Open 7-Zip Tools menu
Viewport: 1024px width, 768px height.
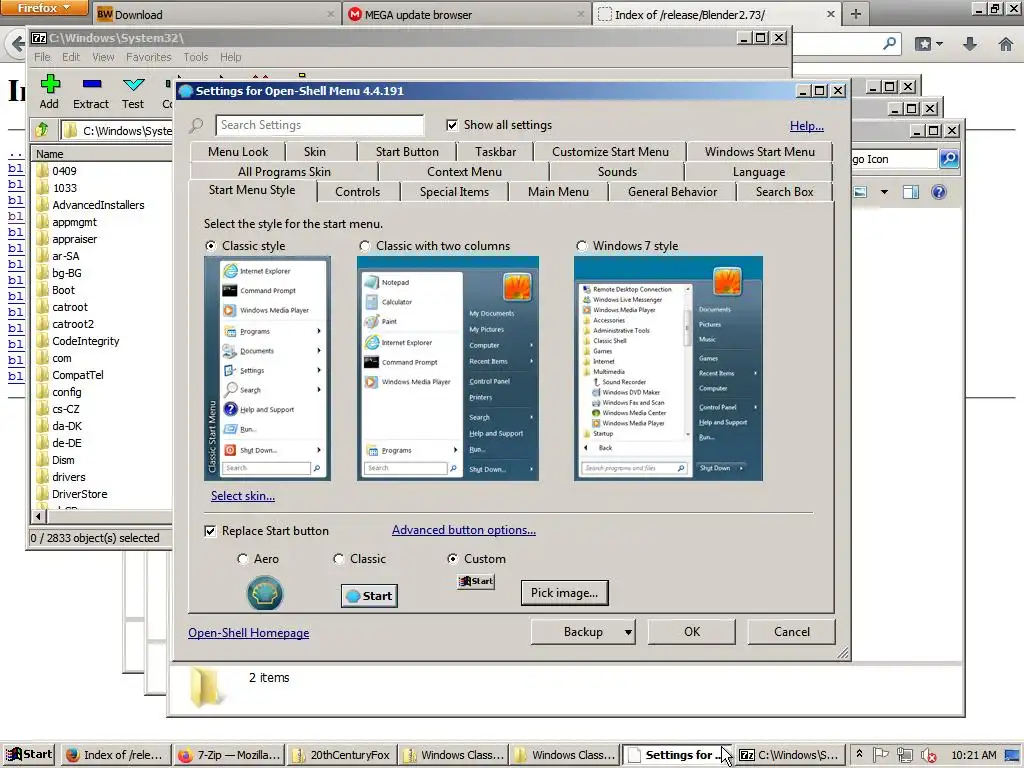195,57
